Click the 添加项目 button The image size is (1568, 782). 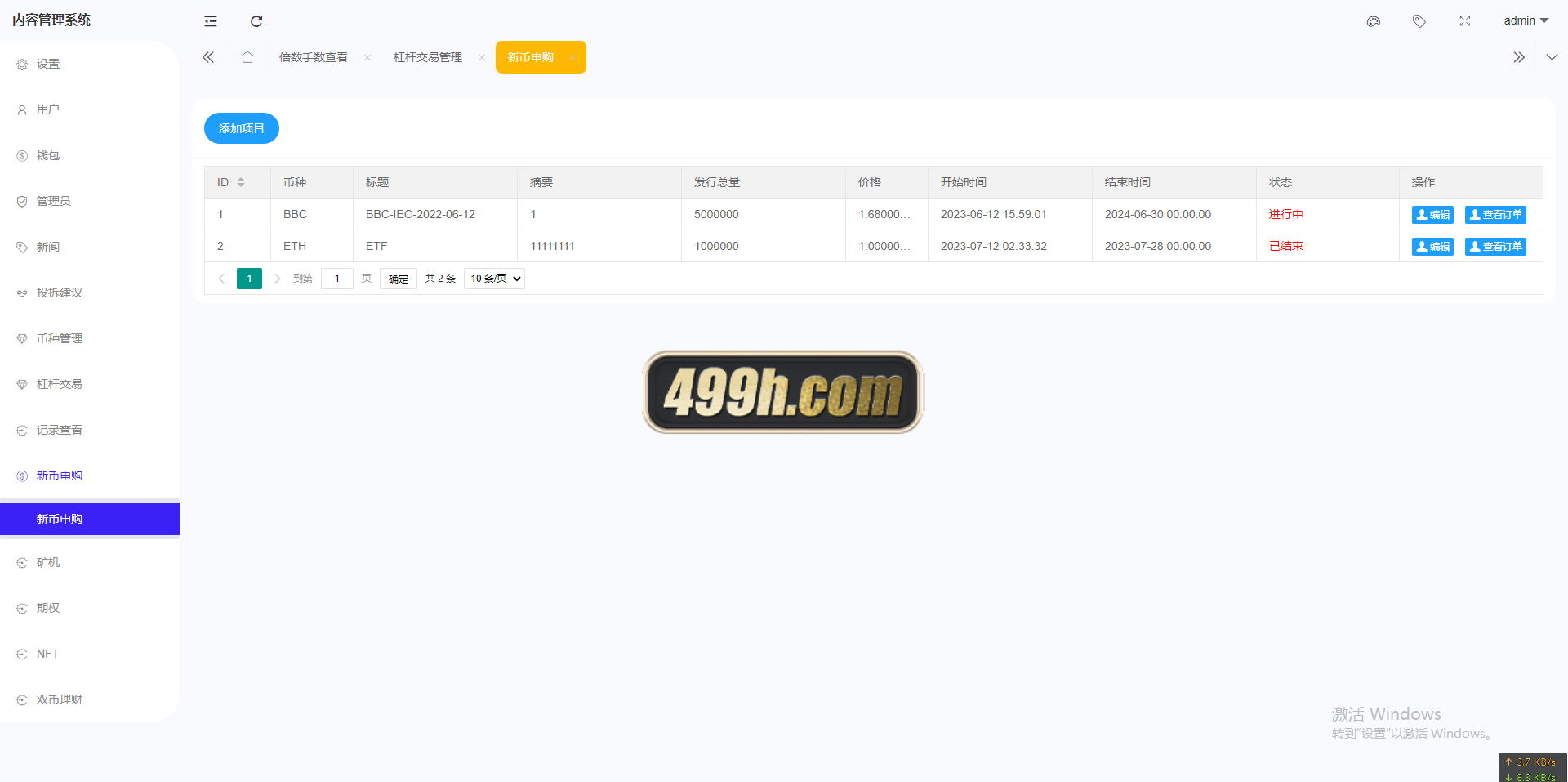coord(242,128)
